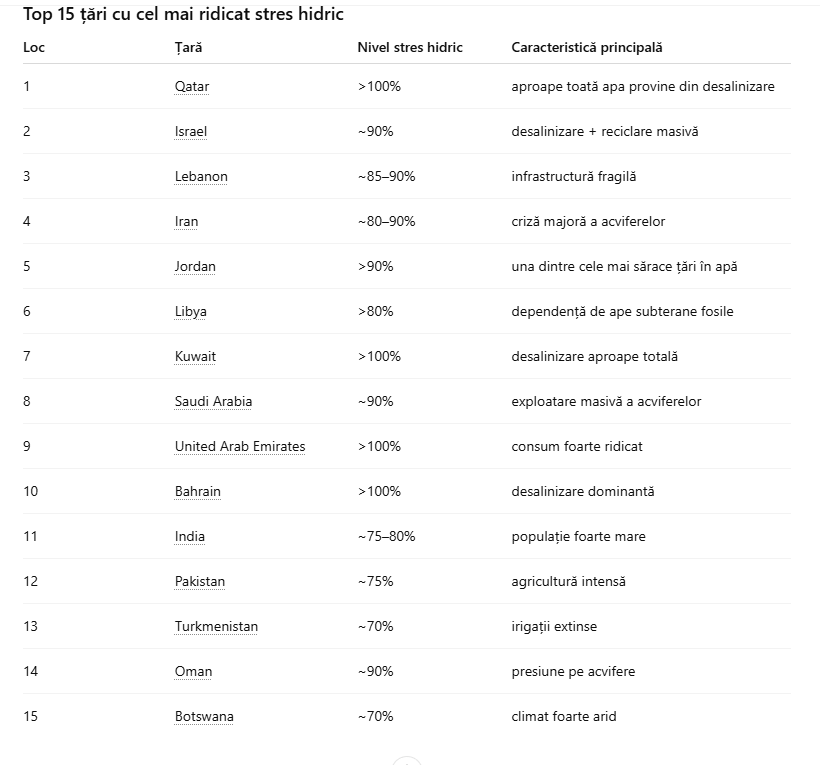Open the Turkmenistan link

(216, 627)
